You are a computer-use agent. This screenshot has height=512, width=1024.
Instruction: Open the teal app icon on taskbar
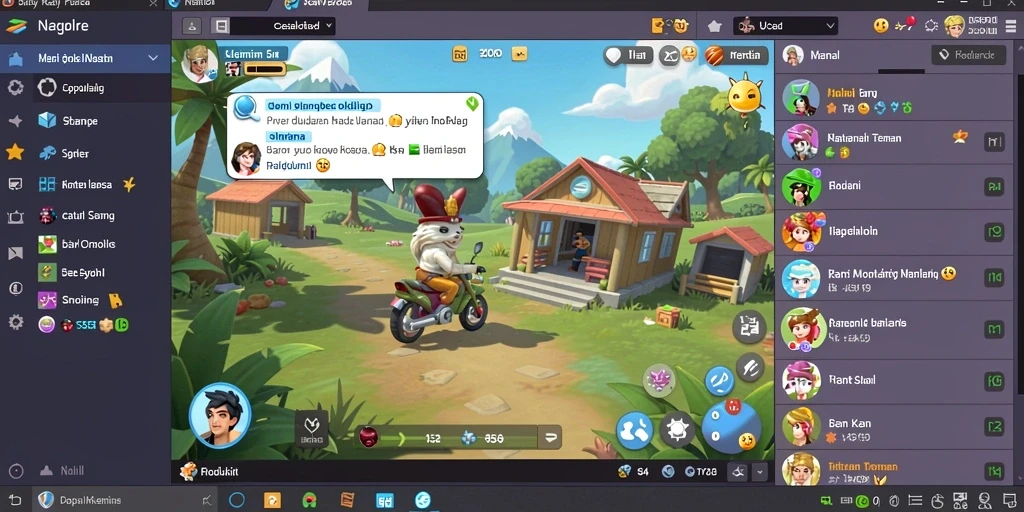tap(423, 500)
